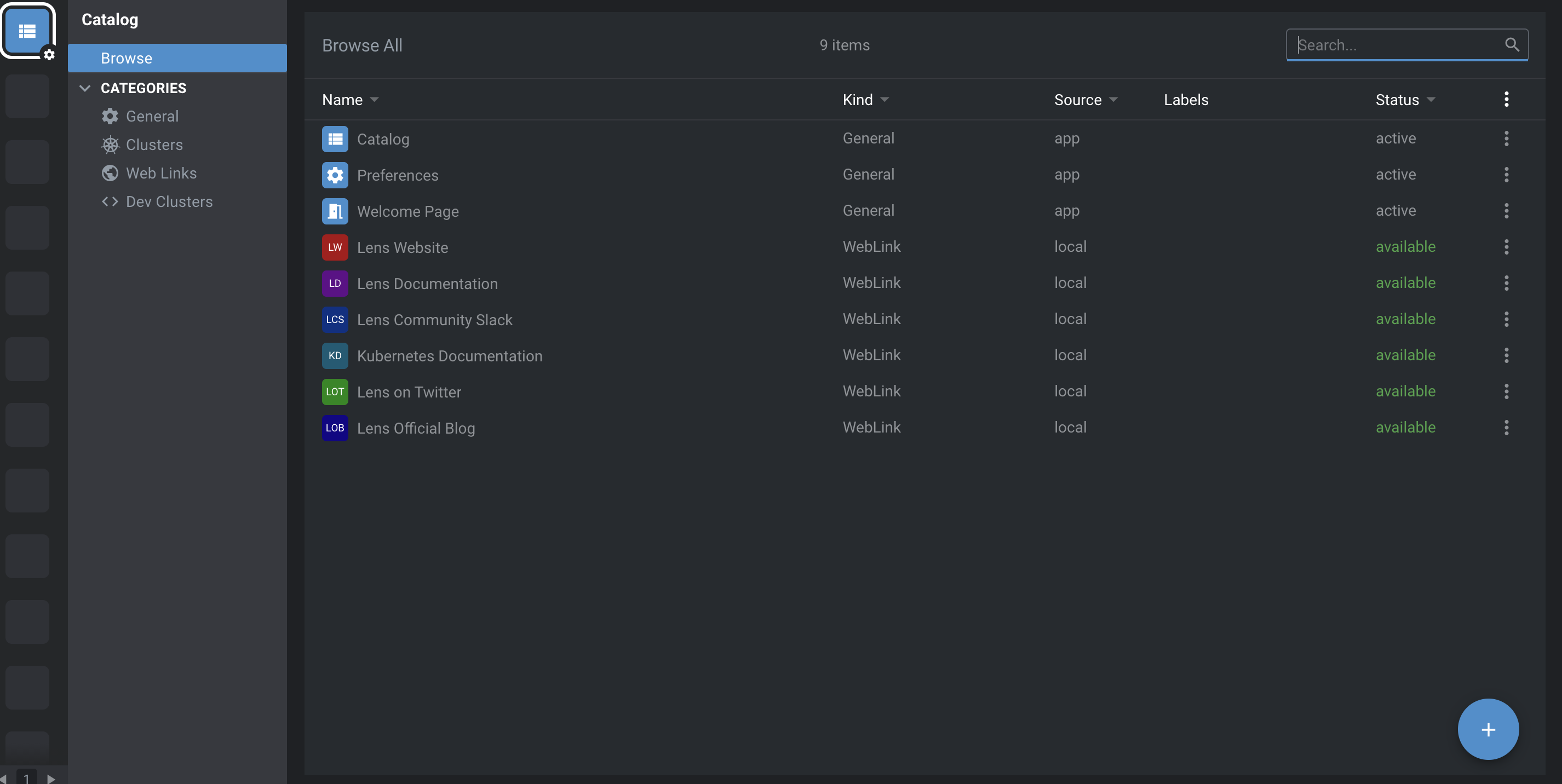Click the Preferences gear icon in list
1562x784 pixels.
[x=335, y=175]
